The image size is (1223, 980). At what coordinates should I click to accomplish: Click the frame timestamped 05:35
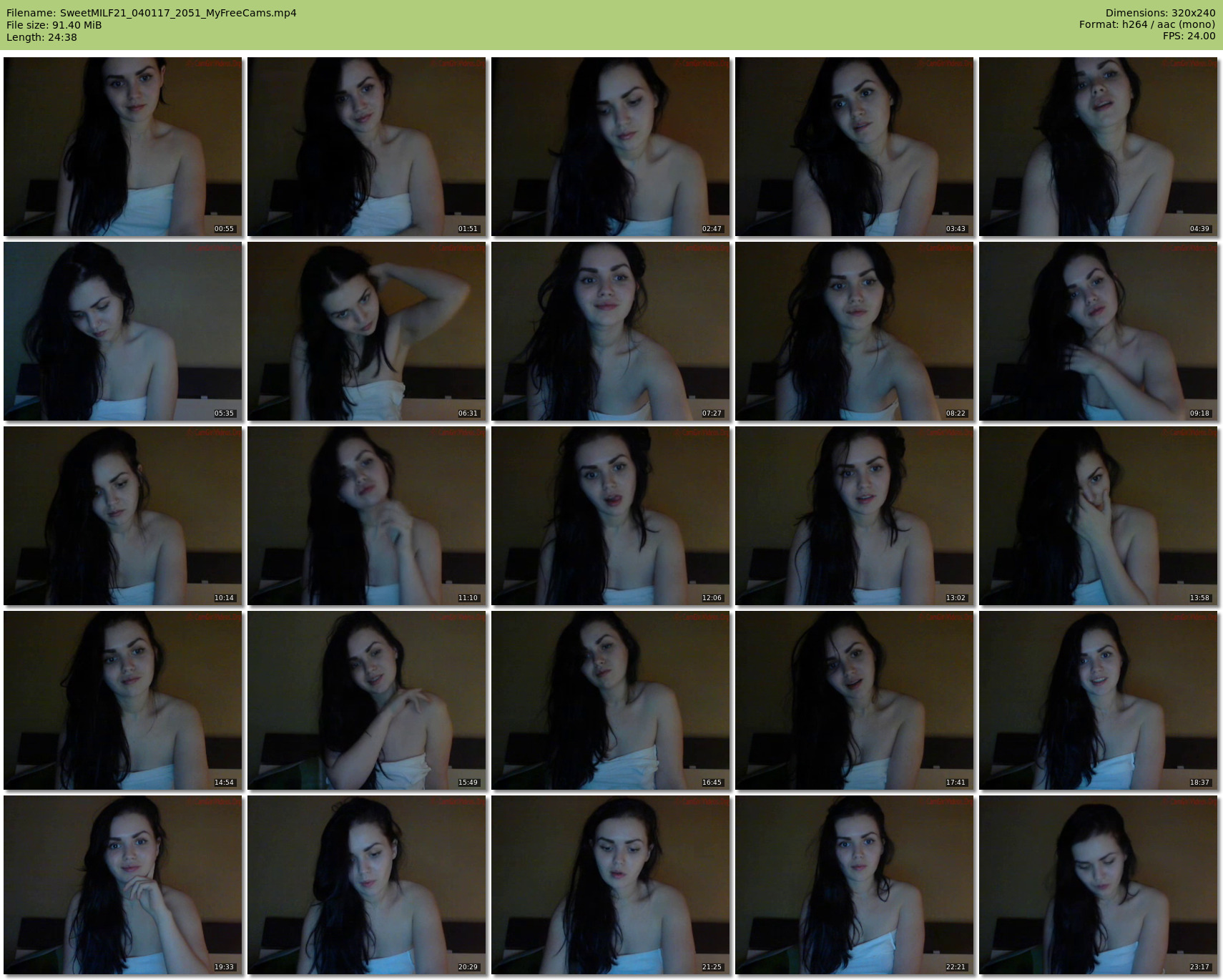tap(123, 331)
